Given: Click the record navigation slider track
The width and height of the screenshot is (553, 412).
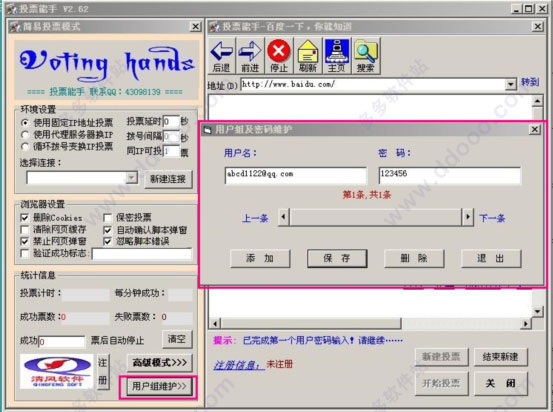Looking at the screenshot, I should (x=375, y=217).
